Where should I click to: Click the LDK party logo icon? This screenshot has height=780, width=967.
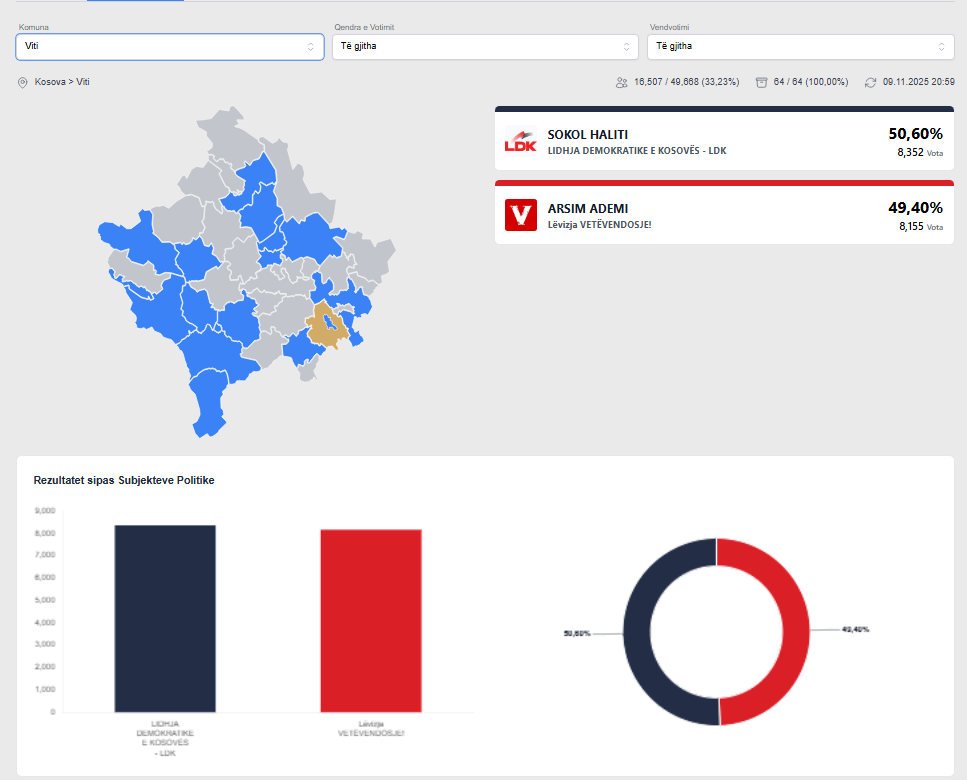coord(520,142)
